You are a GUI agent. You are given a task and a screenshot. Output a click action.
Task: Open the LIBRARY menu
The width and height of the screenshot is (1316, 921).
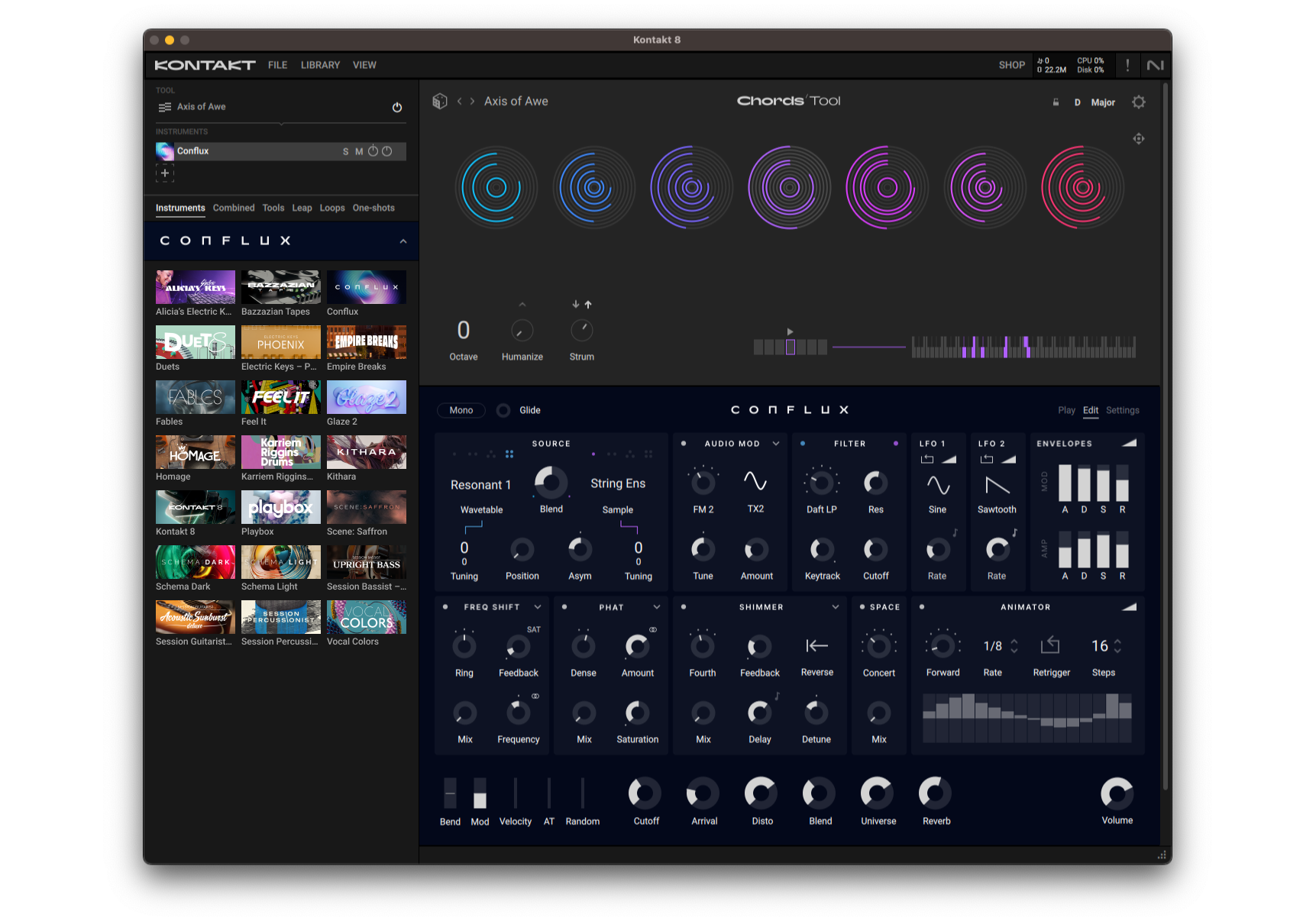pyautogui.click(x=320, y=65)
